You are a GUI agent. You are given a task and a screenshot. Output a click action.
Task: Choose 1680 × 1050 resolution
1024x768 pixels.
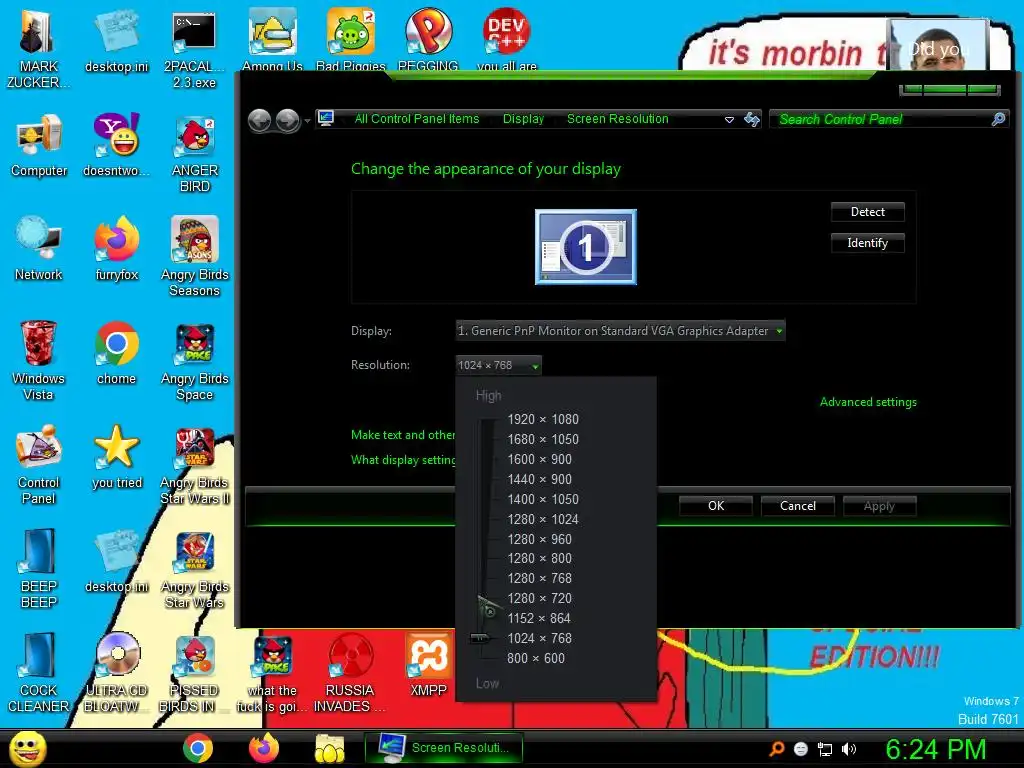(x=543, y=440)
